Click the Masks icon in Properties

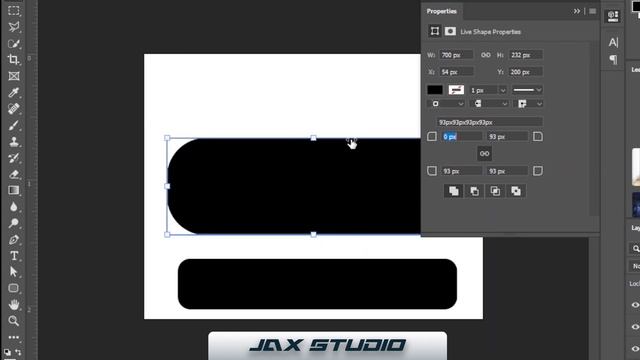(x=450, y=31)
